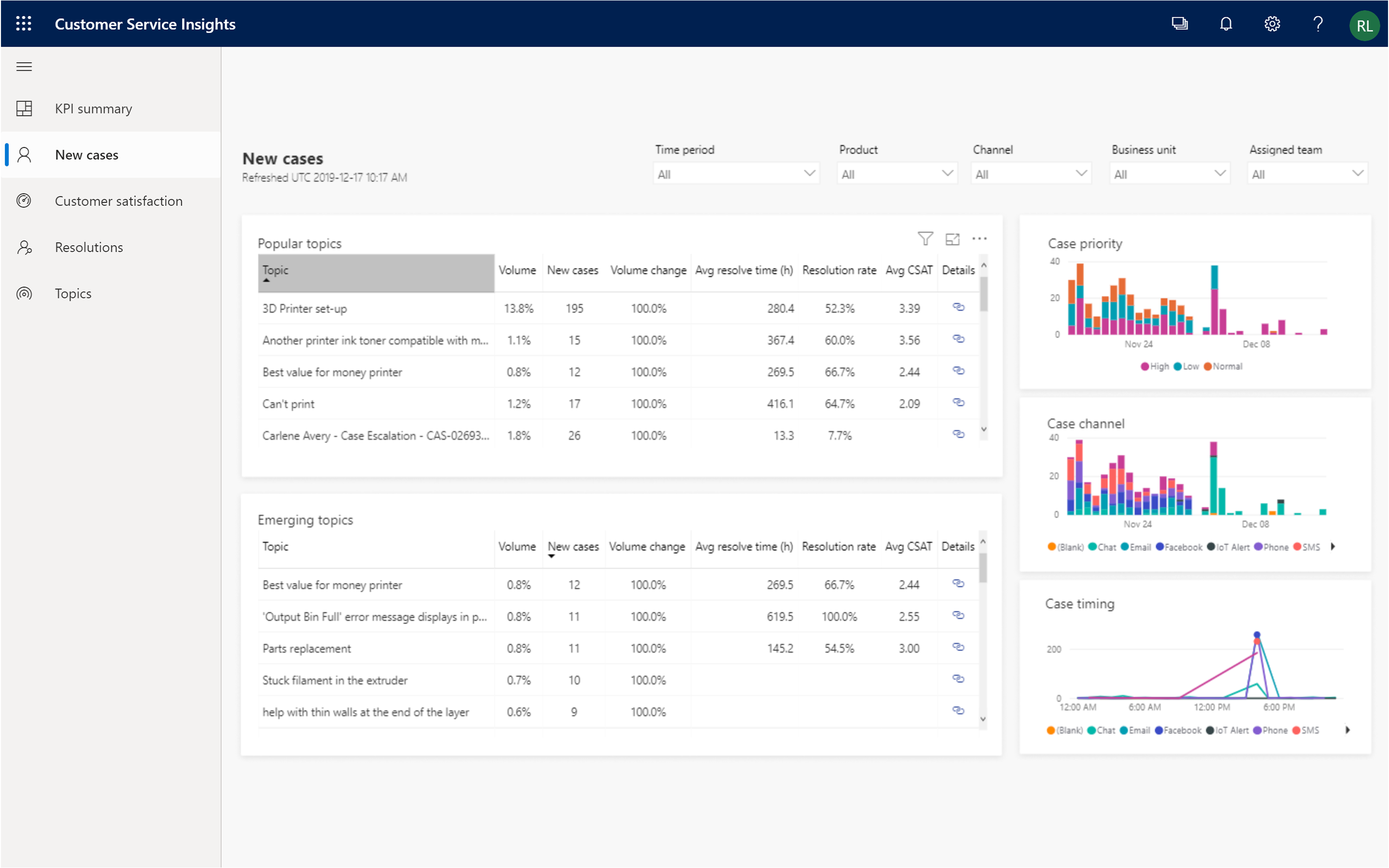Sort Popular topics by Avg resolve time
The height and width of the screenshot is (868, 1389).
coord(744,270)
